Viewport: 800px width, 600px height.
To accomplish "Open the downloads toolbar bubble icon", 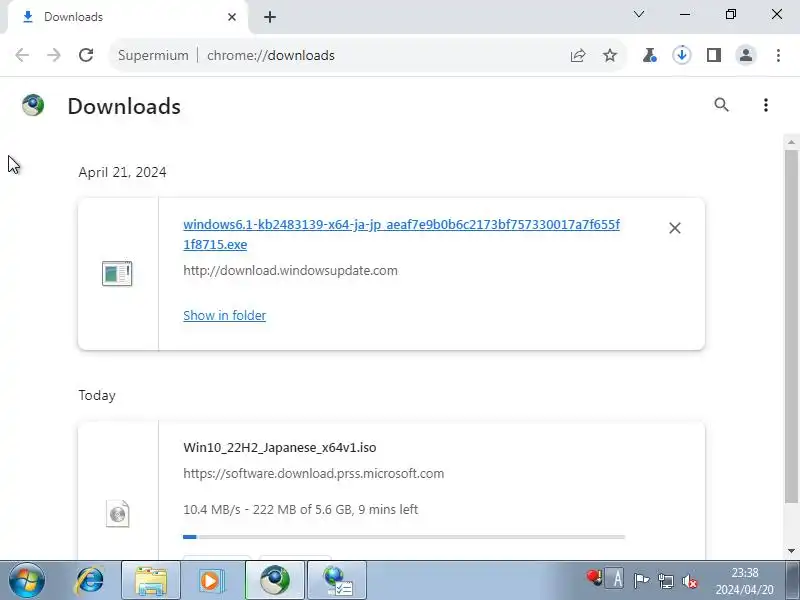I will tap(682, 55).
